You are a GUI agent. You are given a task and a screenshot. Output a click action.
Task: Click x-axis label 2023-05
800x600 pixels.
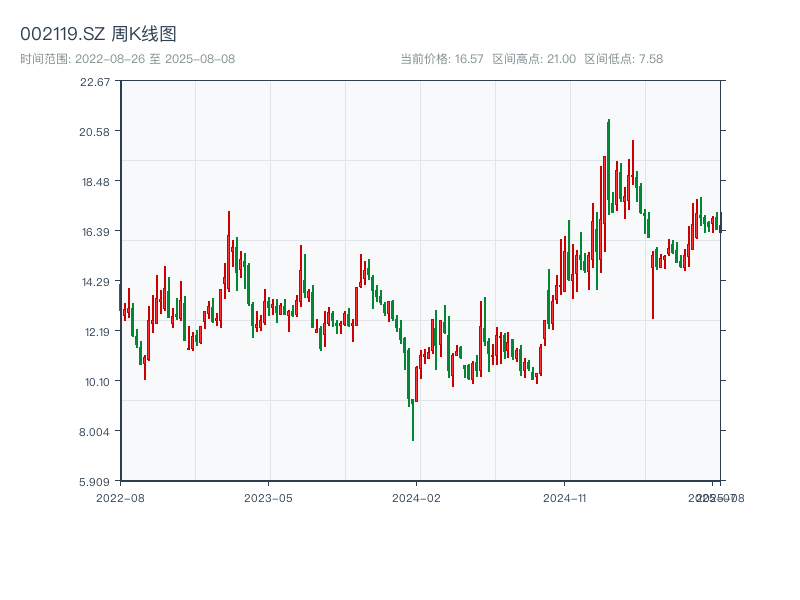pyautogui.click(x=268, y=498)
